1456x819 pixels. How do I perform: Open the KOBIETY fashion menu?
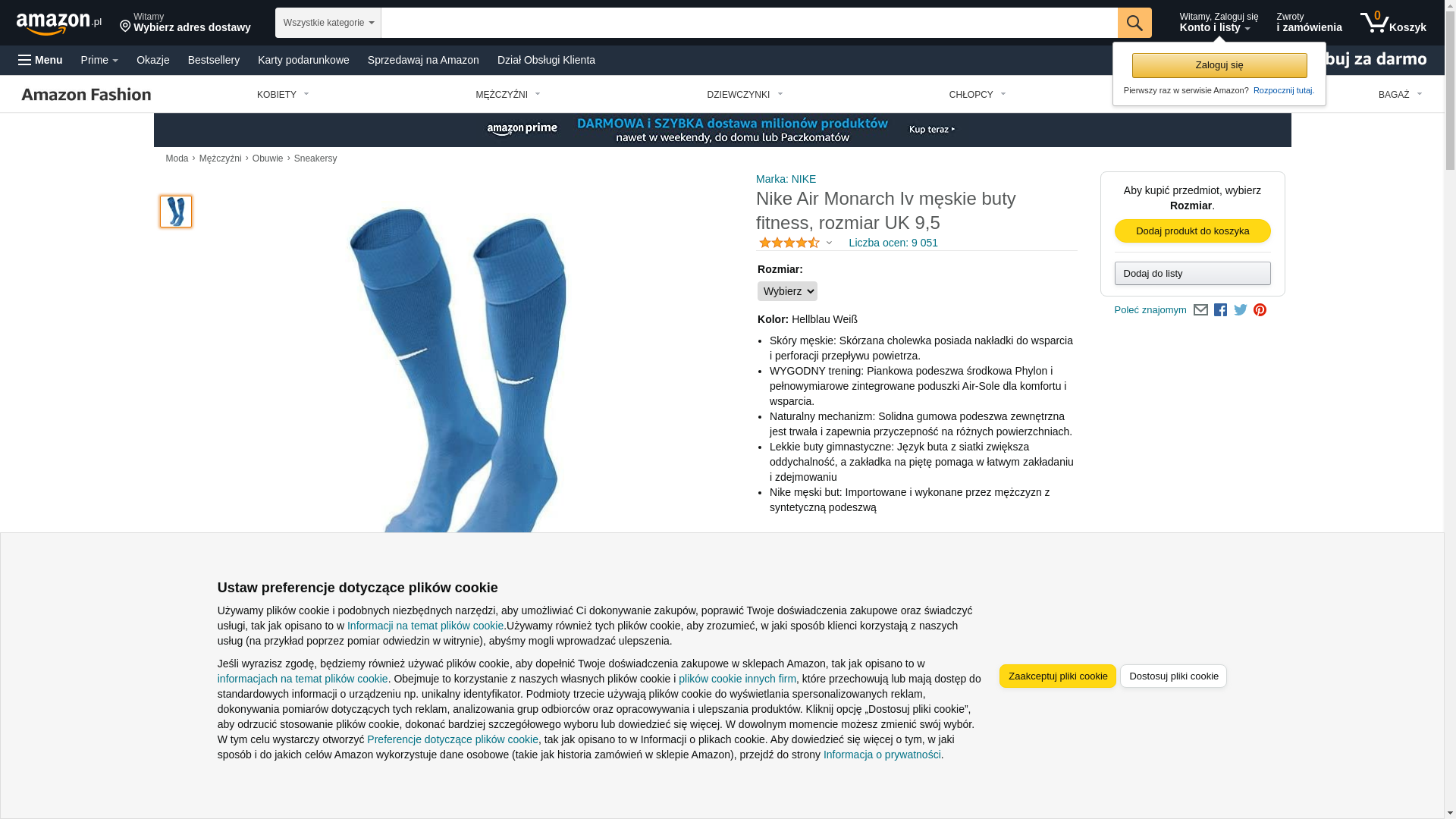(x=283, y=95)
